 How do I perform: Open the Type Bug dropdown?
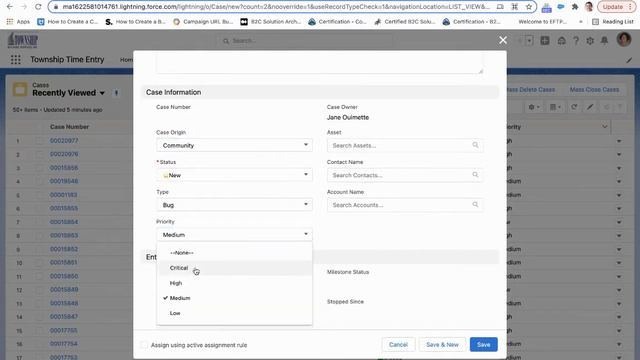click(x=234, y=205)
